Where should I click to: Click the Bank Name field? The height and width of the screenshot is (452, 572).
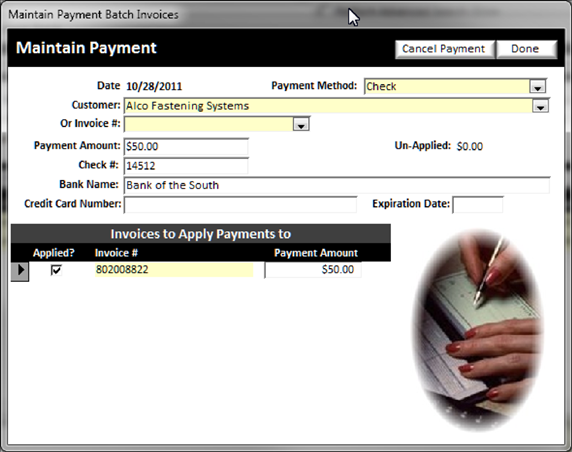pos(337,185)
